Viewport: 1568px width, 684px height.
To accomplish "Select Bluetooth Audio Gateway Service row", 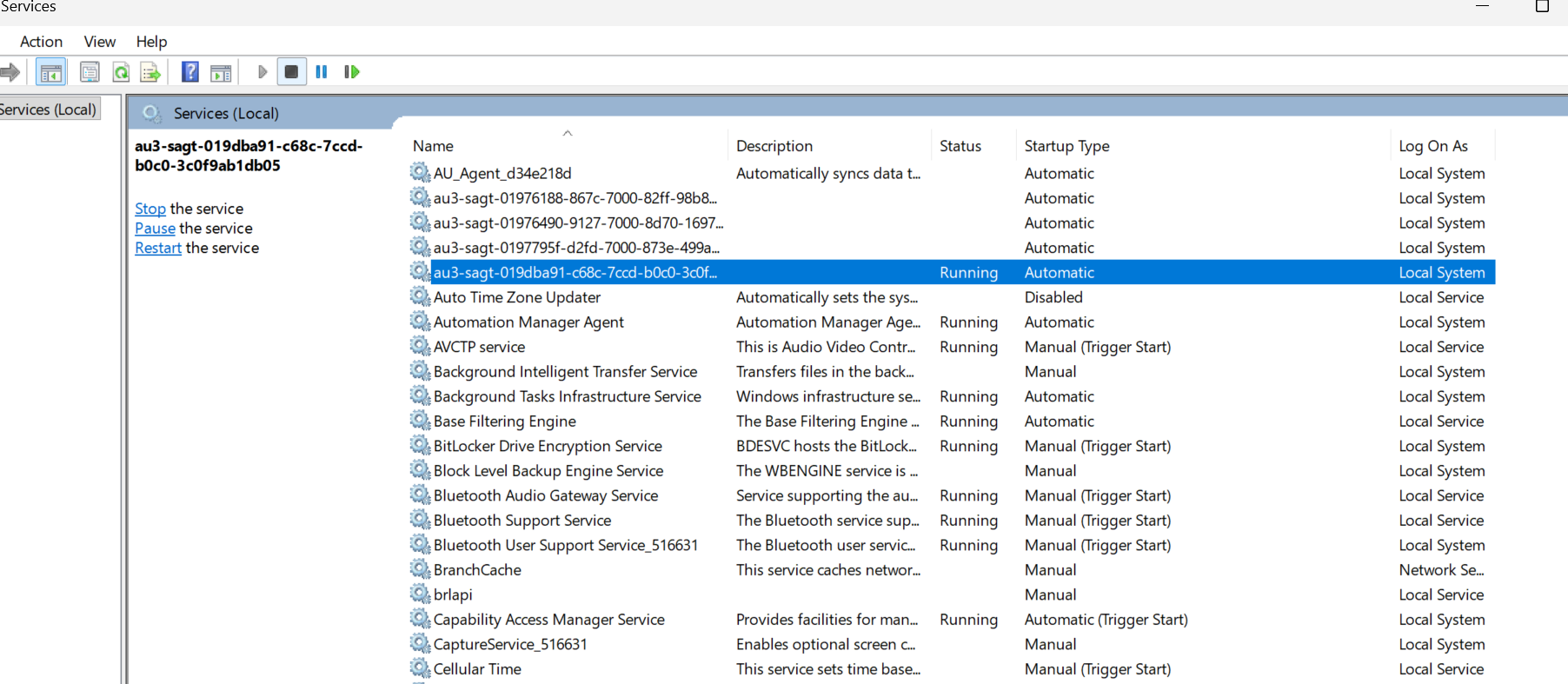I will coord(952,495).
